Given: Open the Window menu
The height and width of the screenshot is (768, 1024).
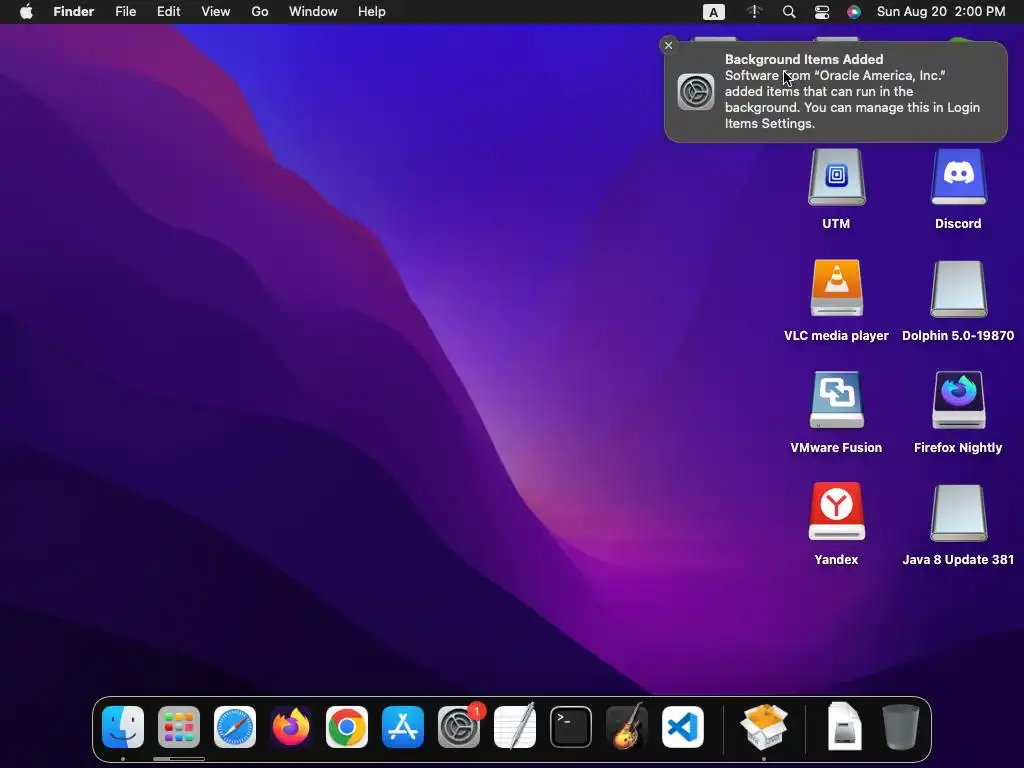Looking at the screenshot, I should (x=313, y=12).
